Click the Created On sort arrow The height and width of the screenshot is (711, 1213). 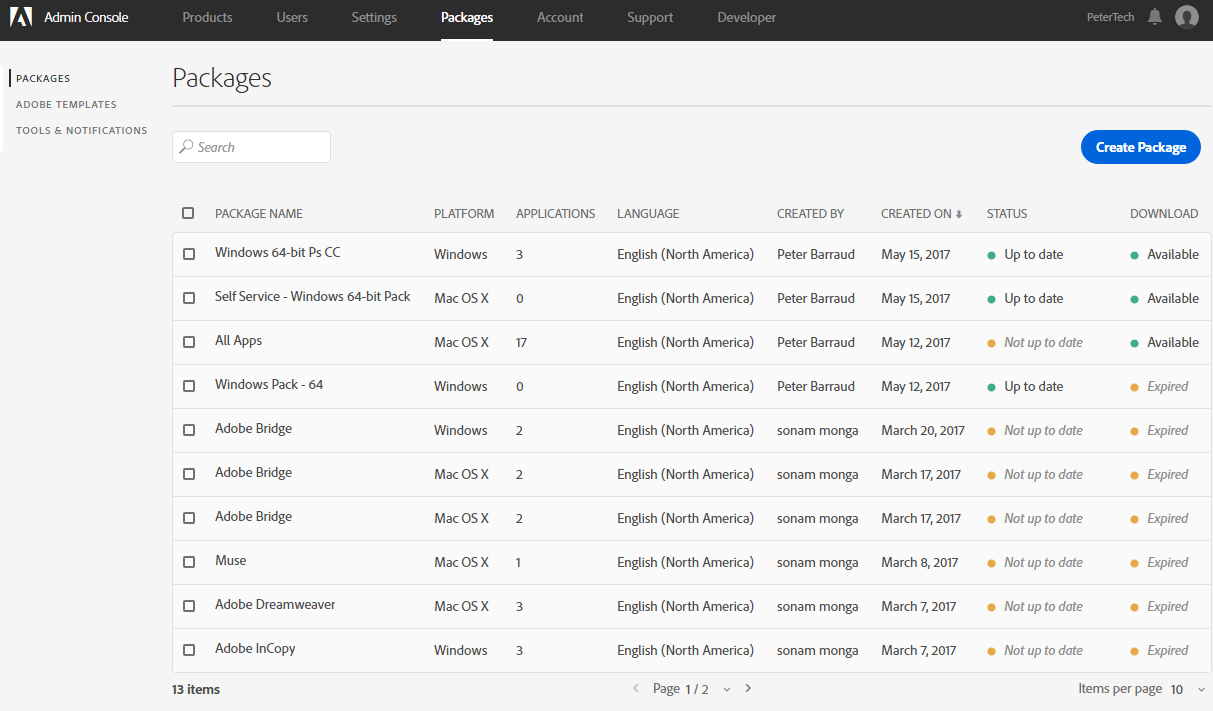point(959,214)
